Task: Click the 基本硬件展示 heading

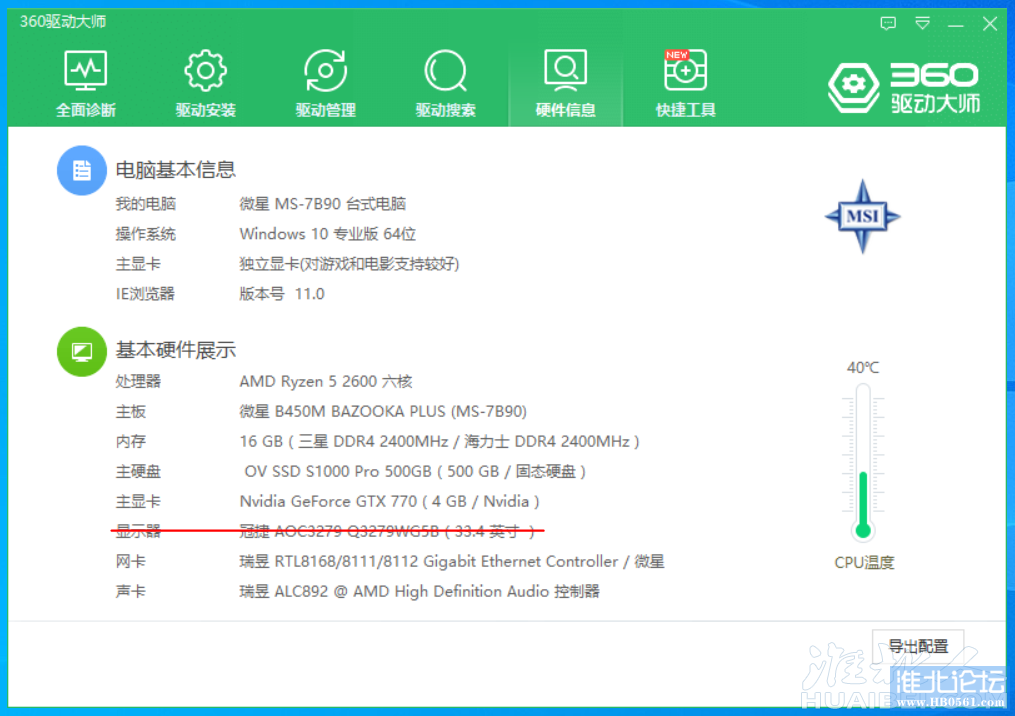Action: coord(175,350)
